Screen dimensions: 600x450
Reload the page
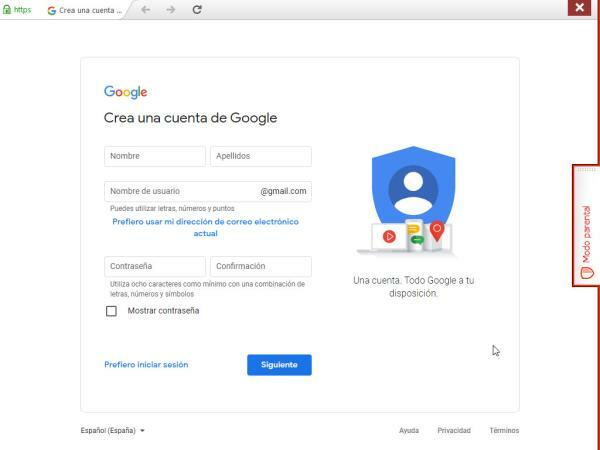click(197, 9)
